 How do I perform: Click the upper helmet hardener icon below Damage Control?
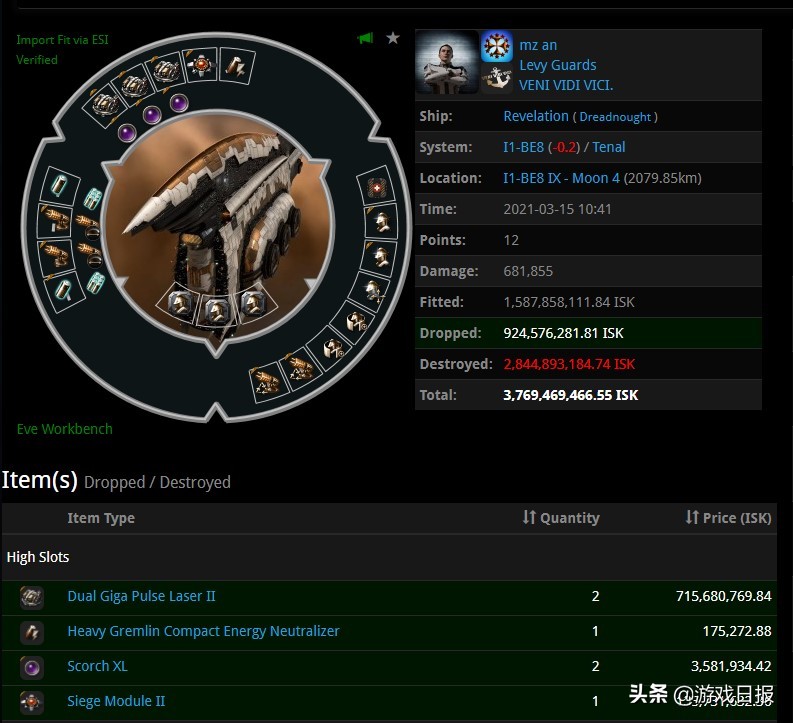tap(382, 222)
